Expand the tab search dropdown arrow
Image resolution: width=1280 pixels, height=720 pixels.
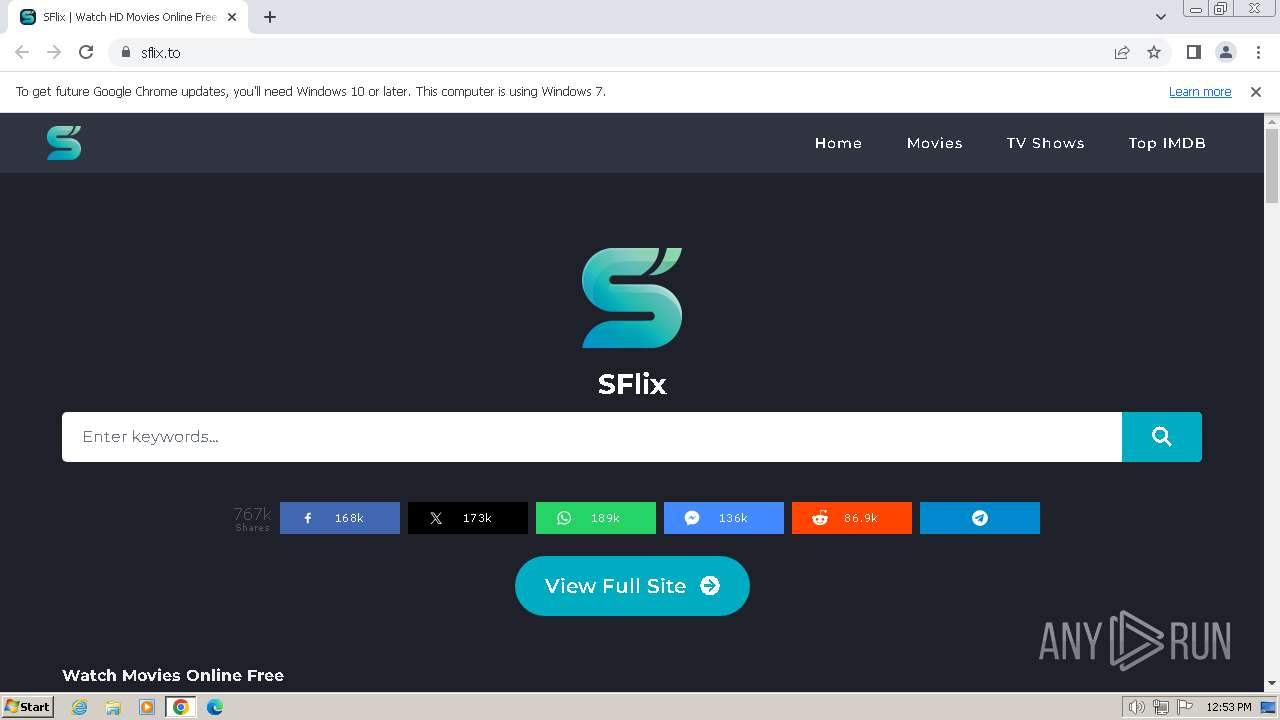coord(1161,17)
